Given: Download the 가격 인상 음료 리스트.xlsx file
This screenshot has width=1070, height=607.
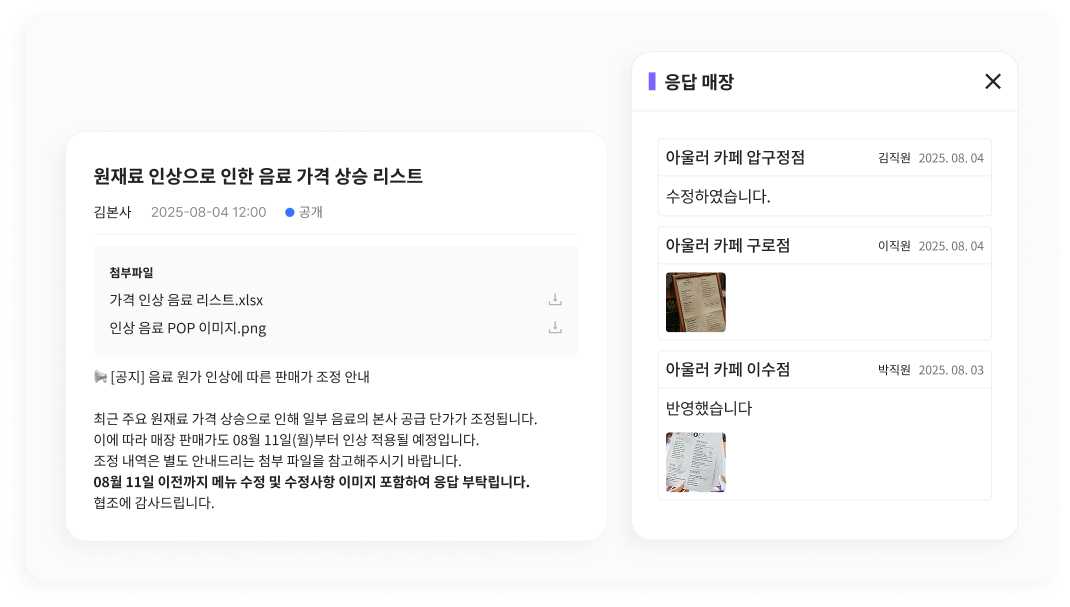Looking at the screenshot, I should (x=555, y=299).
